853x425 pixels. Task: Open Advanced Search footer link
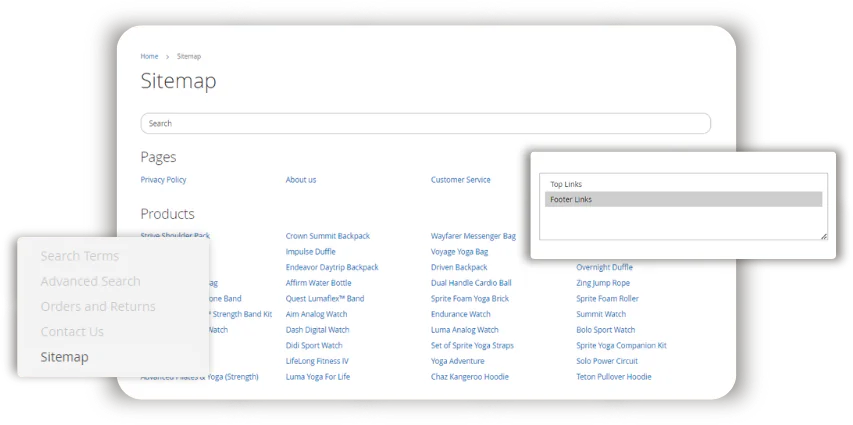point(90,281)
